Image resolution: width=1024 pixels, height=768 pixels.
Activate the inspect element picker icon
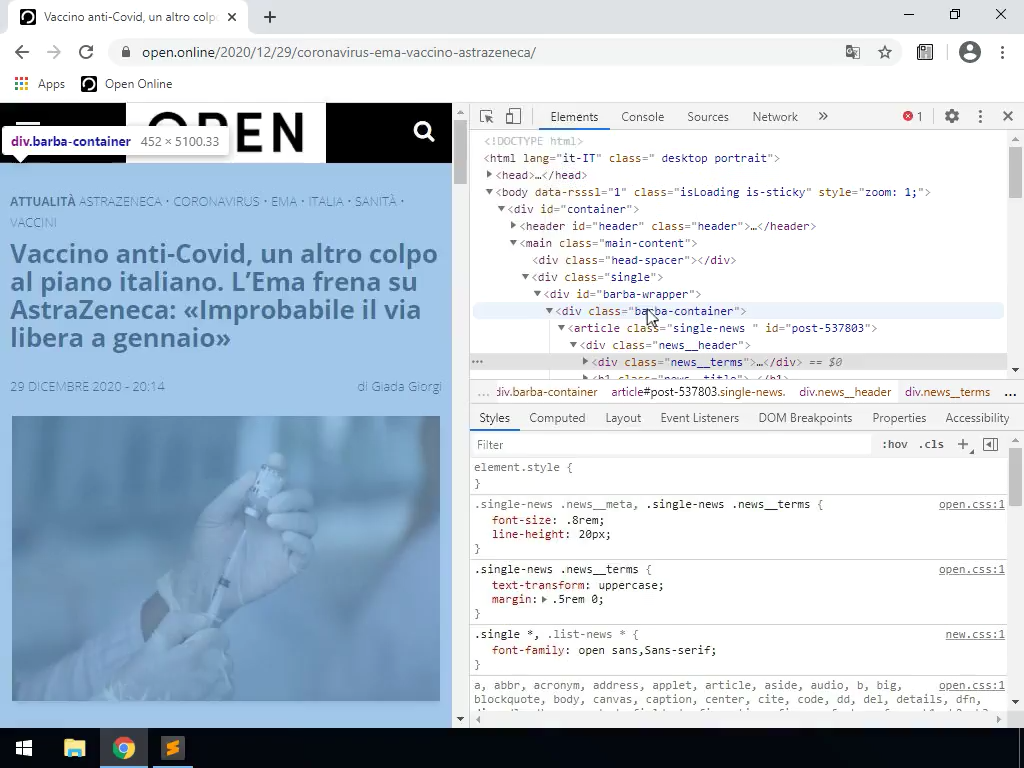click(487, 116)
